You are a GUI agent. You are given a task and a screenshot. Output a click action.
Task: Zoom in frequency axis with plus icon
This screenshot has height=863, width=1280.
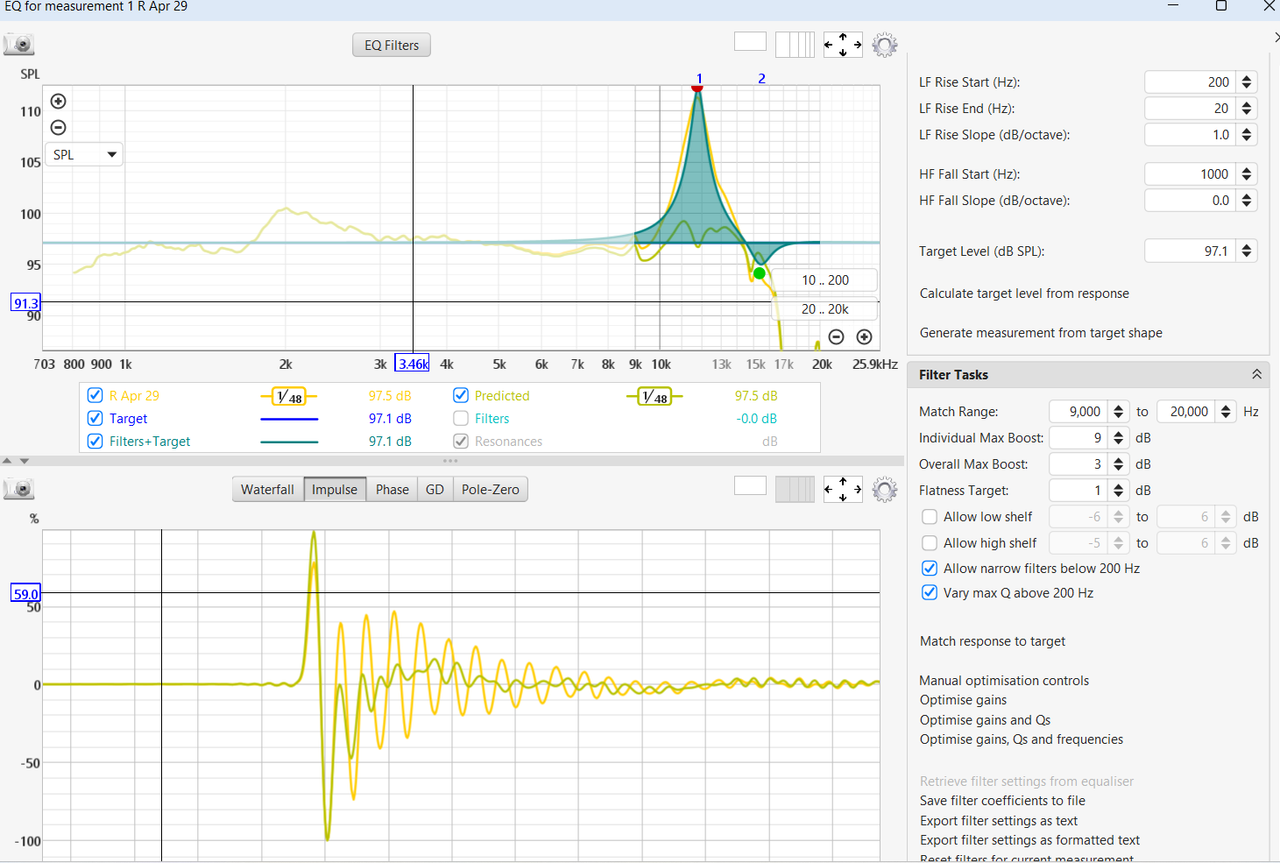coord(864,337)
